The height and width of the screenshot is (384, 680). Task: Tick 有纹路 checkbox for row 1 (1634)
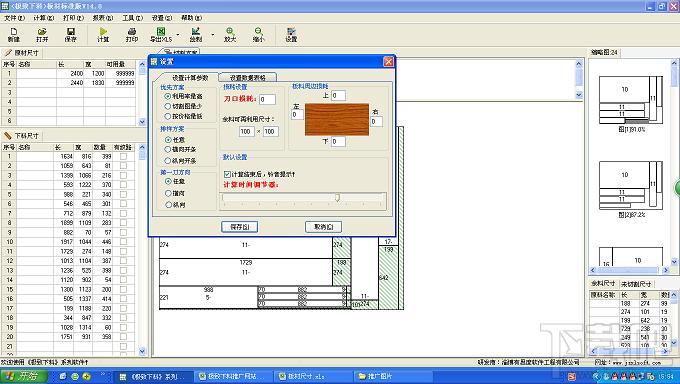[x=123, y=156]
